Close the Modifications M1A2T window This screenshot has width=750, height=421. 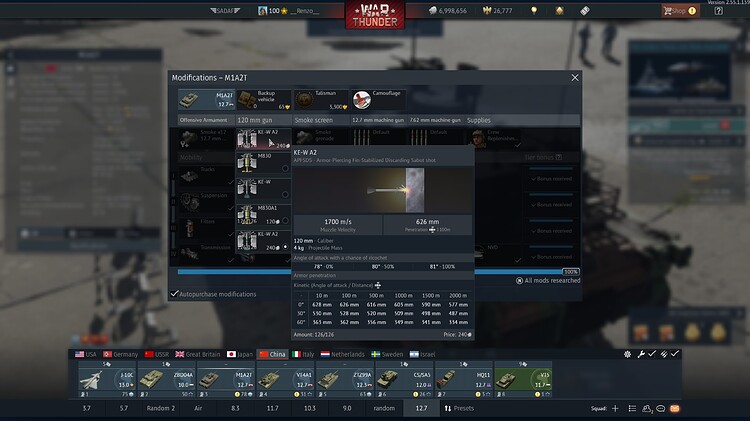point(574,78)
